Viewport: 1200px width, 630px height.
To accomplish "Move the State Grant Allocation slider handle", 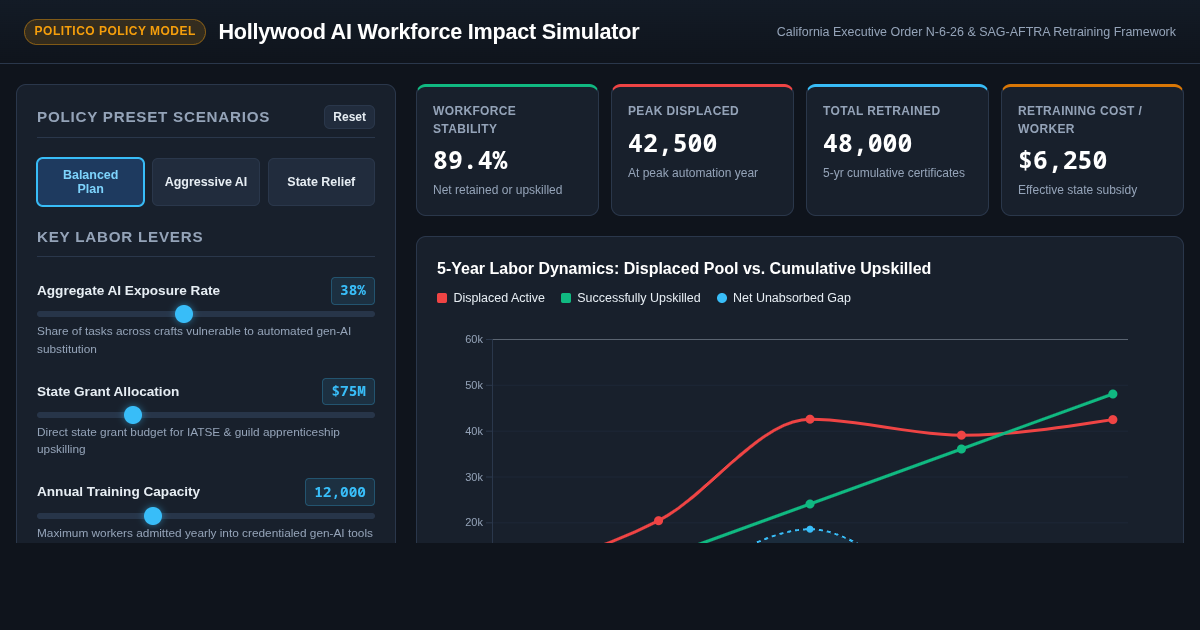I will (133, 415).
